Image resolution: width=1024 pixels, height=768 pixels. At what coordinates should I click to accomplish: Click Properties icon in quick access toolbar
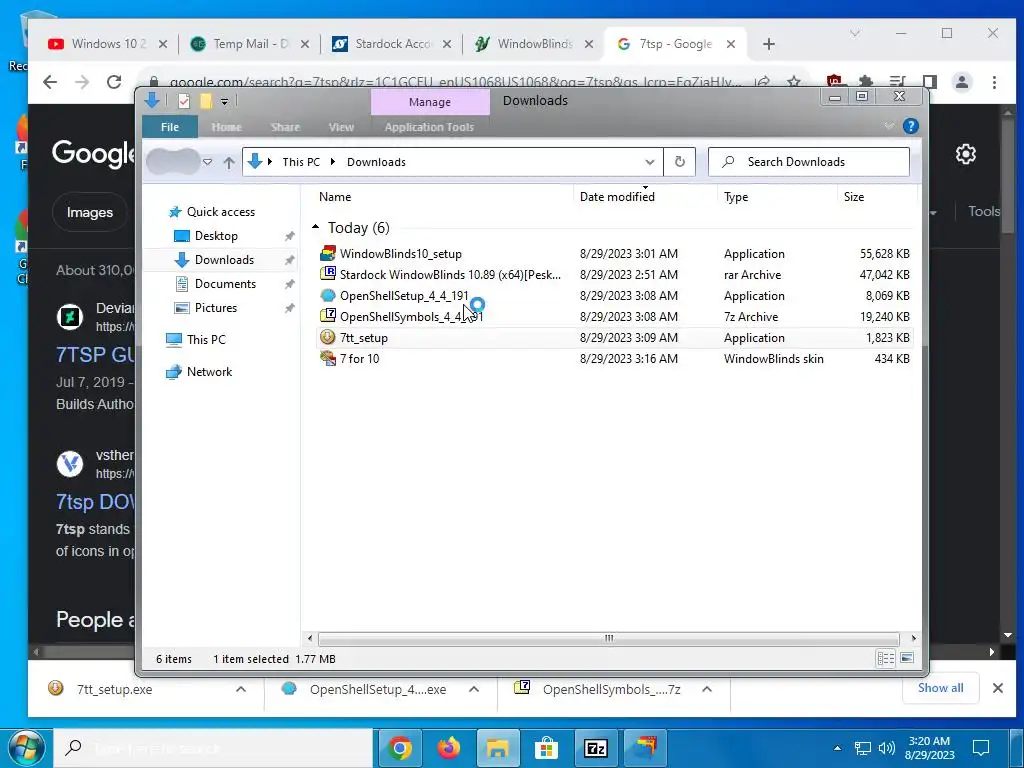184,101
